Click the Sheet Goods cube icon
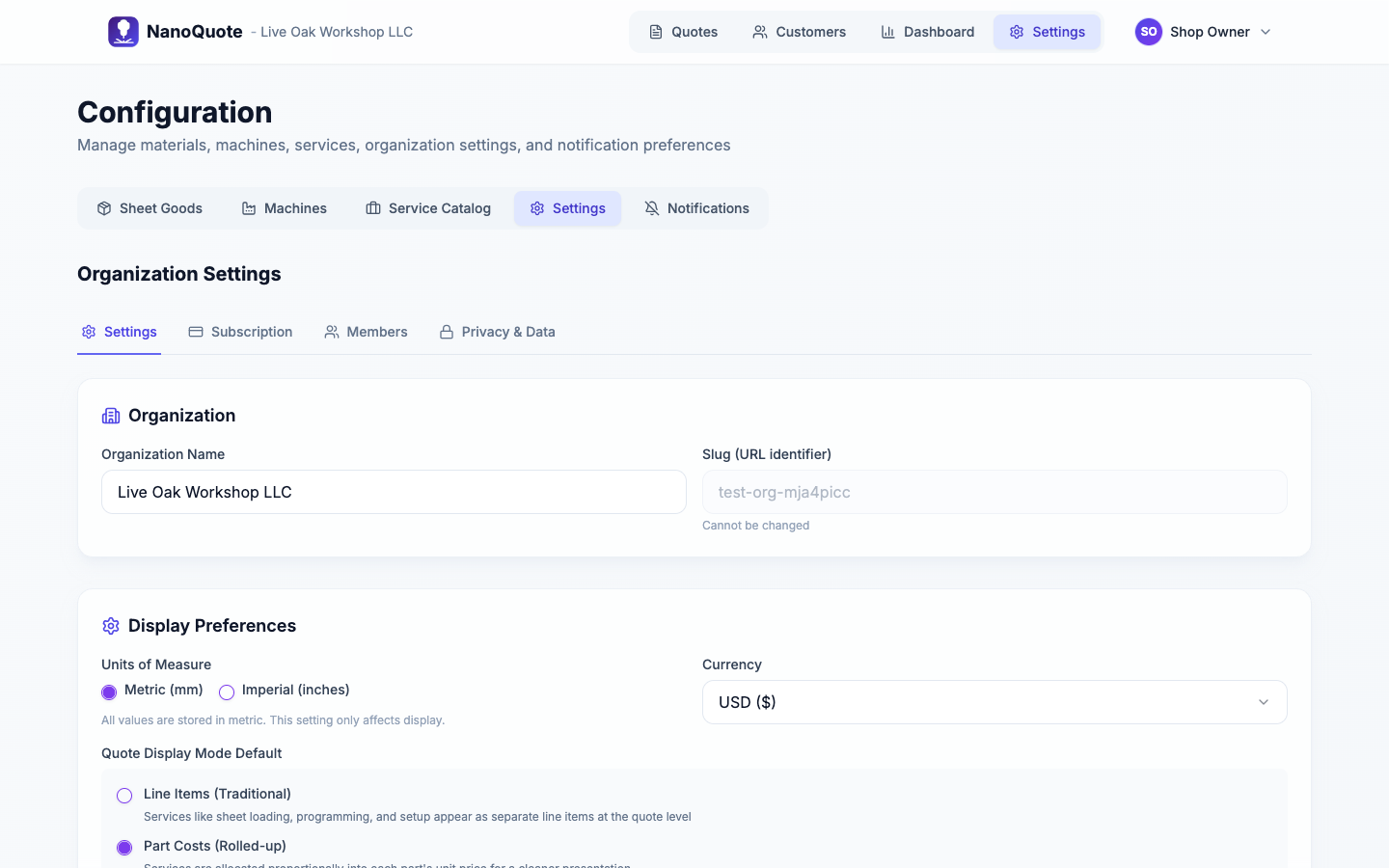 point(103,207)
